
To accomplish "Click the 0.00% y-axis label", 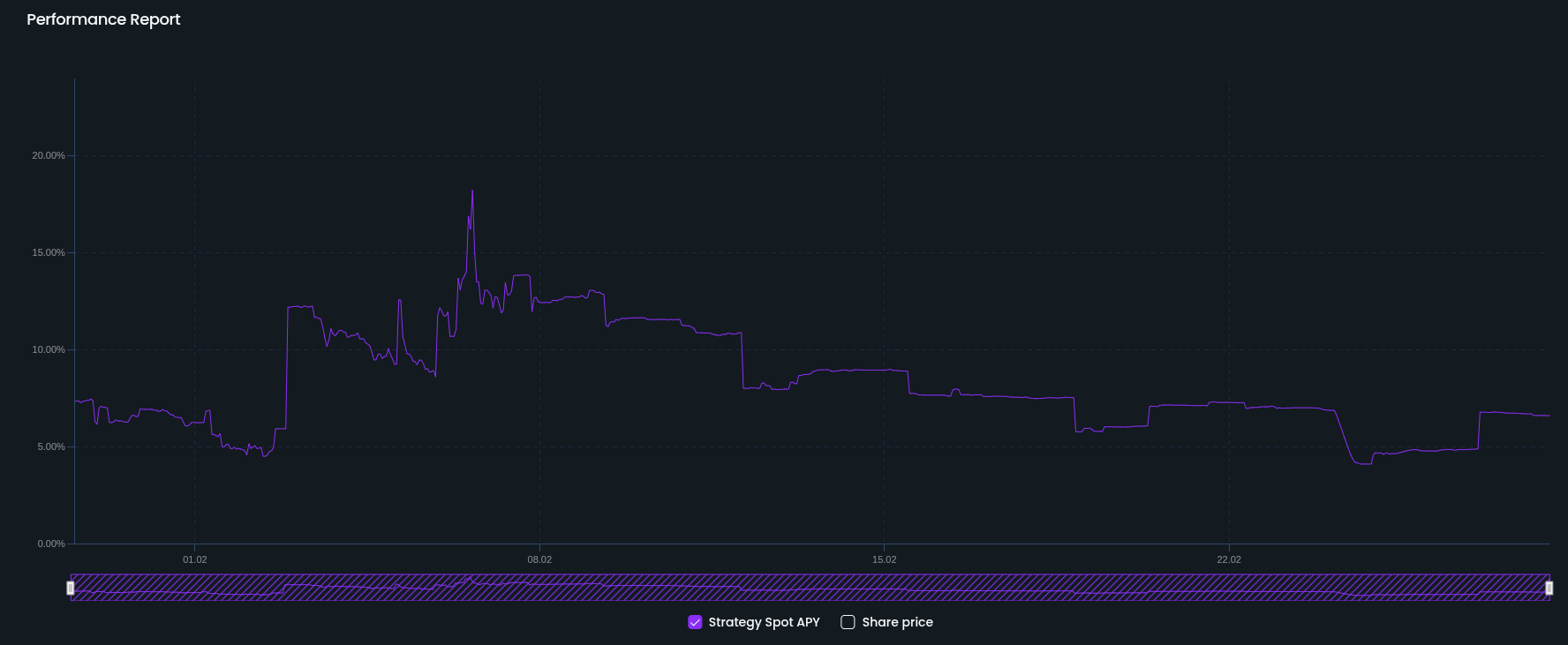I will coord(51,544).
